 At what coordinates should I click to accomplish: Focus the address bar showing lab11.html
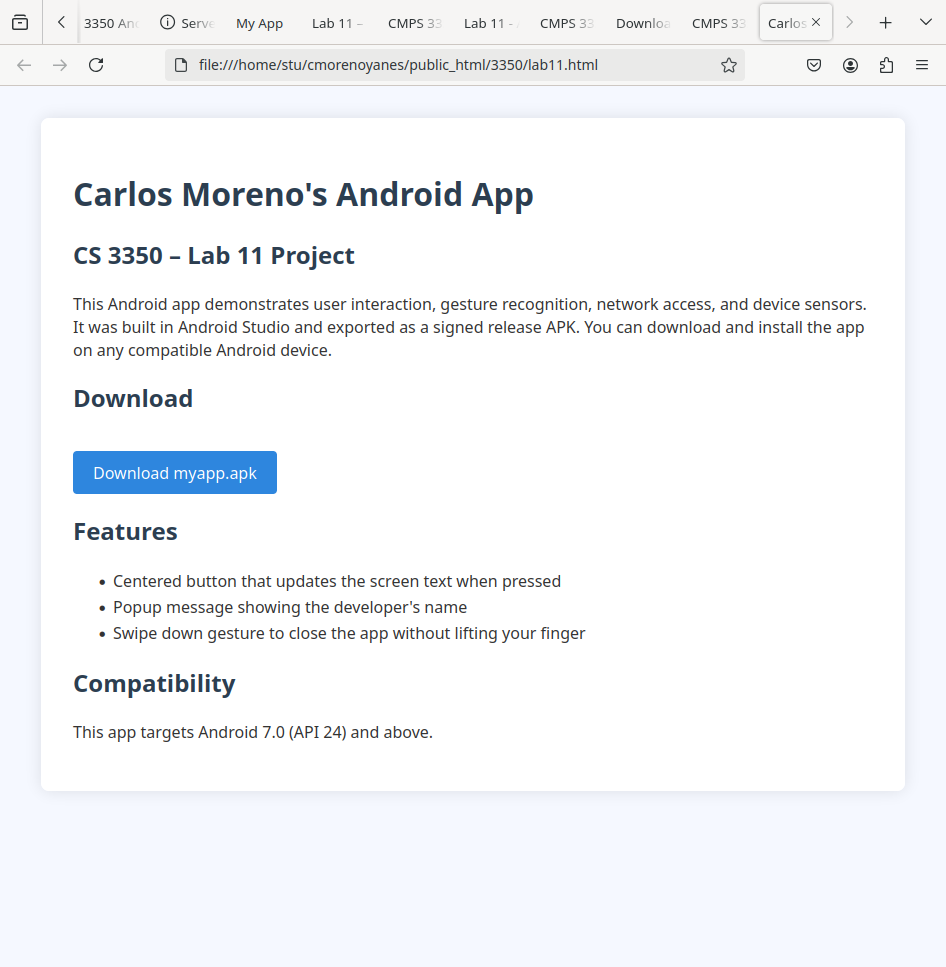tap(450, 65)
